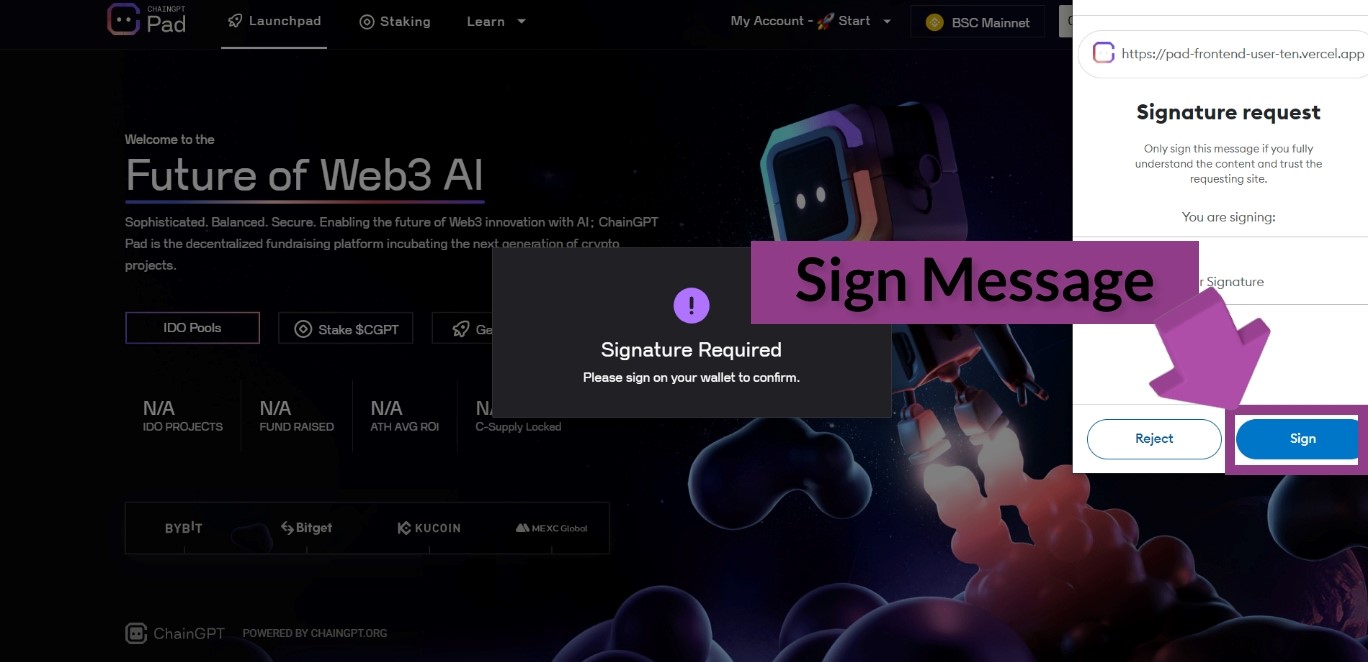Click the site favicon in wallet popup
This screenshot has width=1368, height=662.
coord(1104,53)
